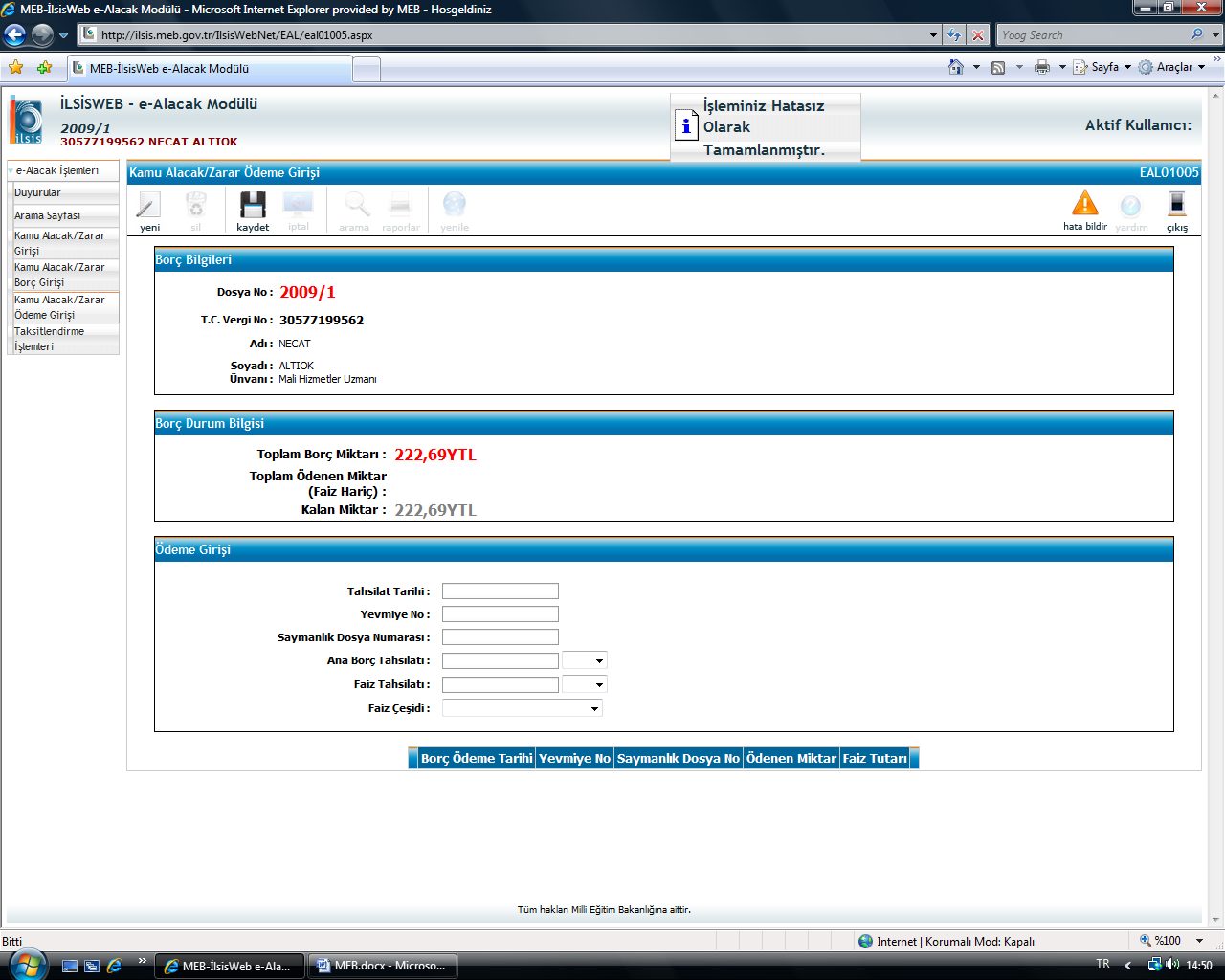
Task: Click the İLSİS logo
Action: (27, 122)
